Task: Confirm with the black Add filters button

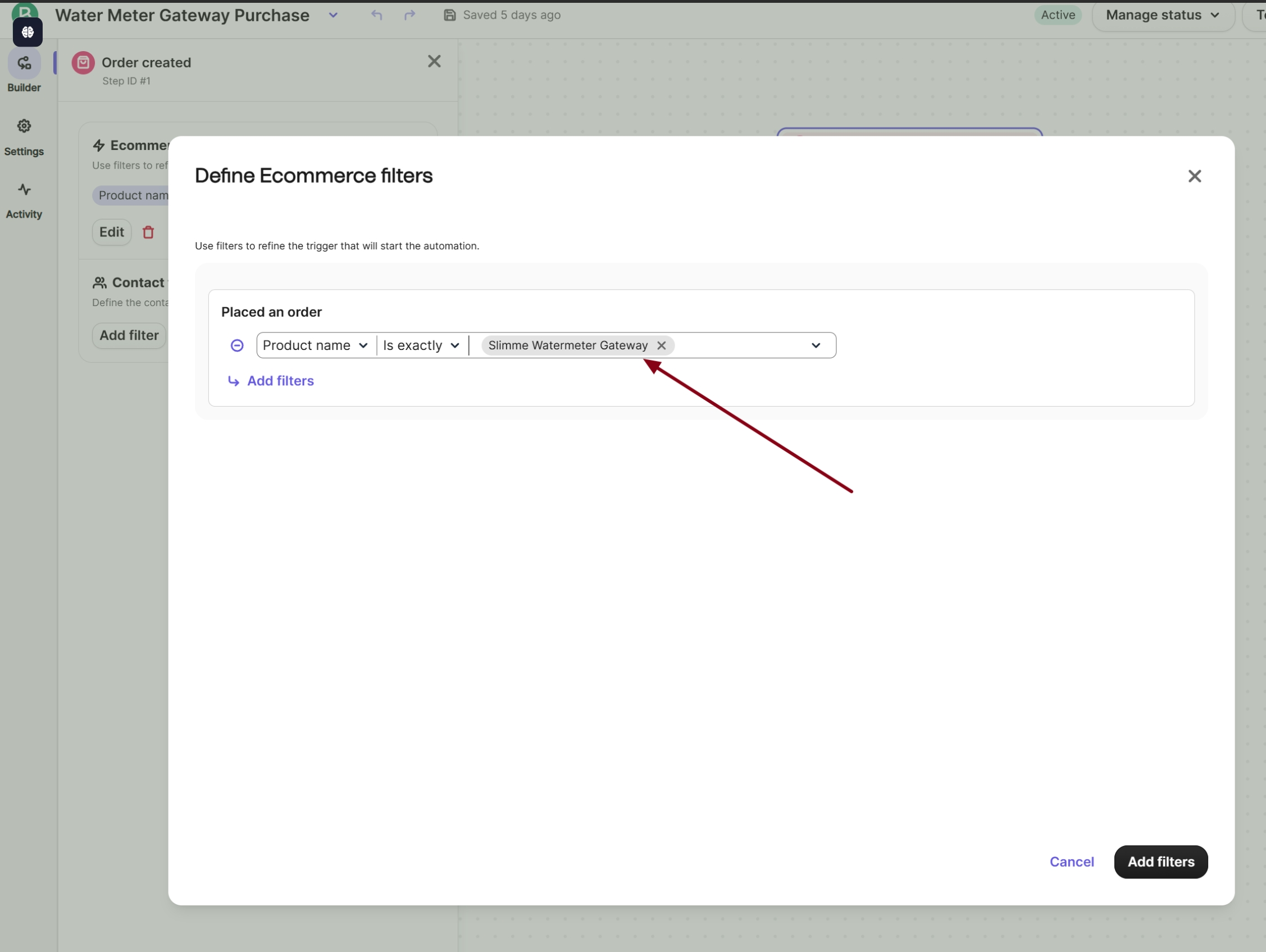Action: tap(1161, 862)
